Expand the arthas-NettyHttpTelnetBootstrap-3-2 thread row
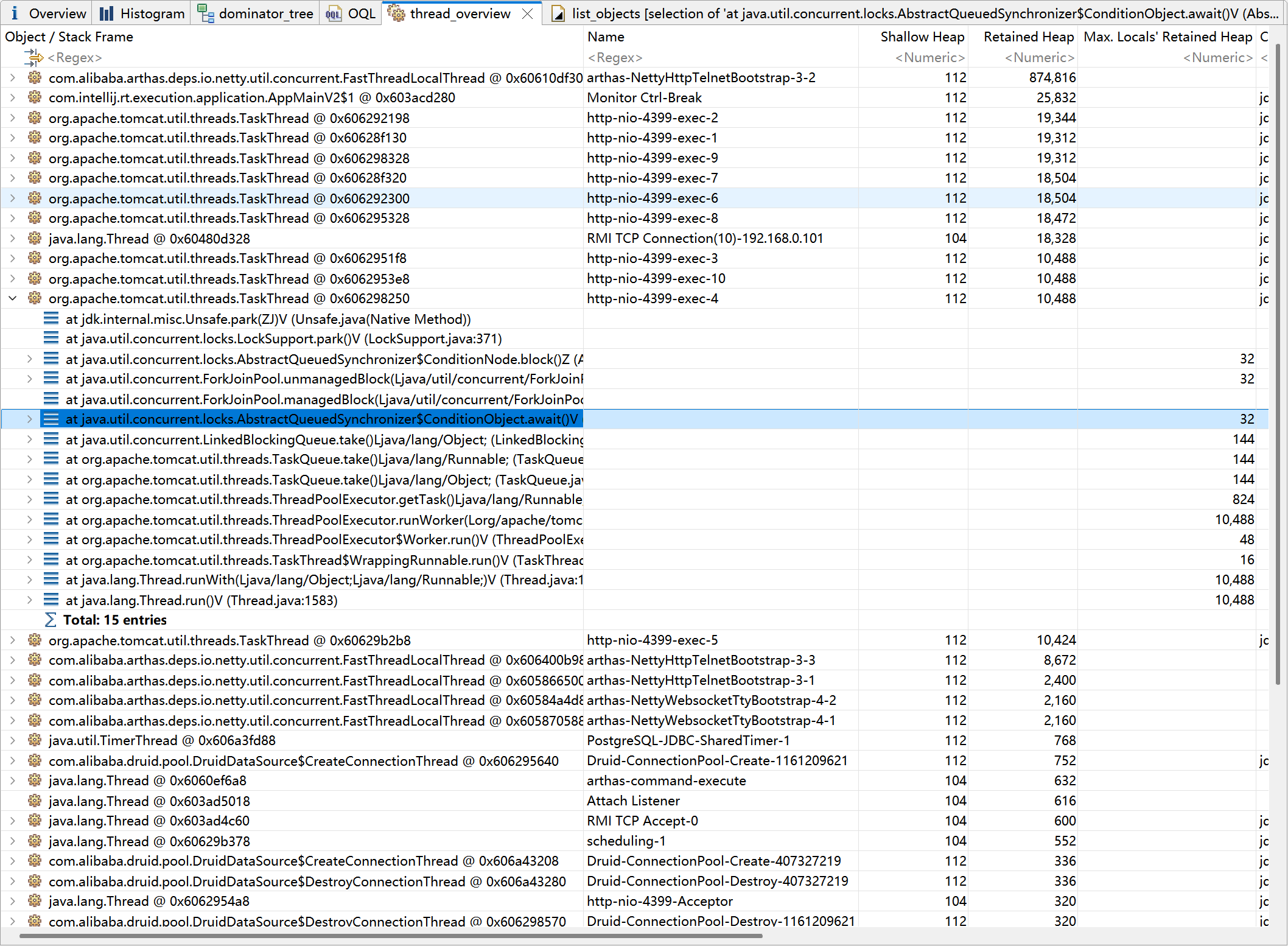Viewport: 1288px width, 946px height. 13,77
